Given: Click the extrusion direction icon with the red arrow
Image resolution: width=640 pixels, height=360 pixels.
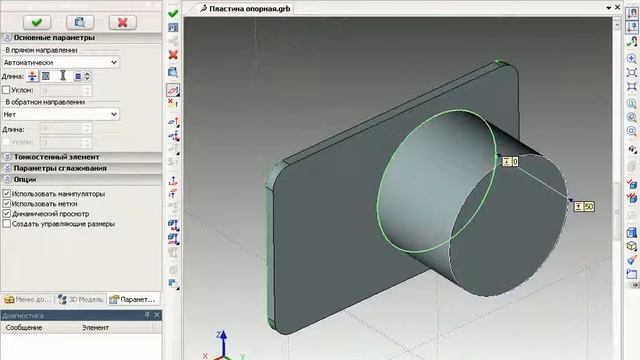Looking at the screenshot, I should [173, 122].
